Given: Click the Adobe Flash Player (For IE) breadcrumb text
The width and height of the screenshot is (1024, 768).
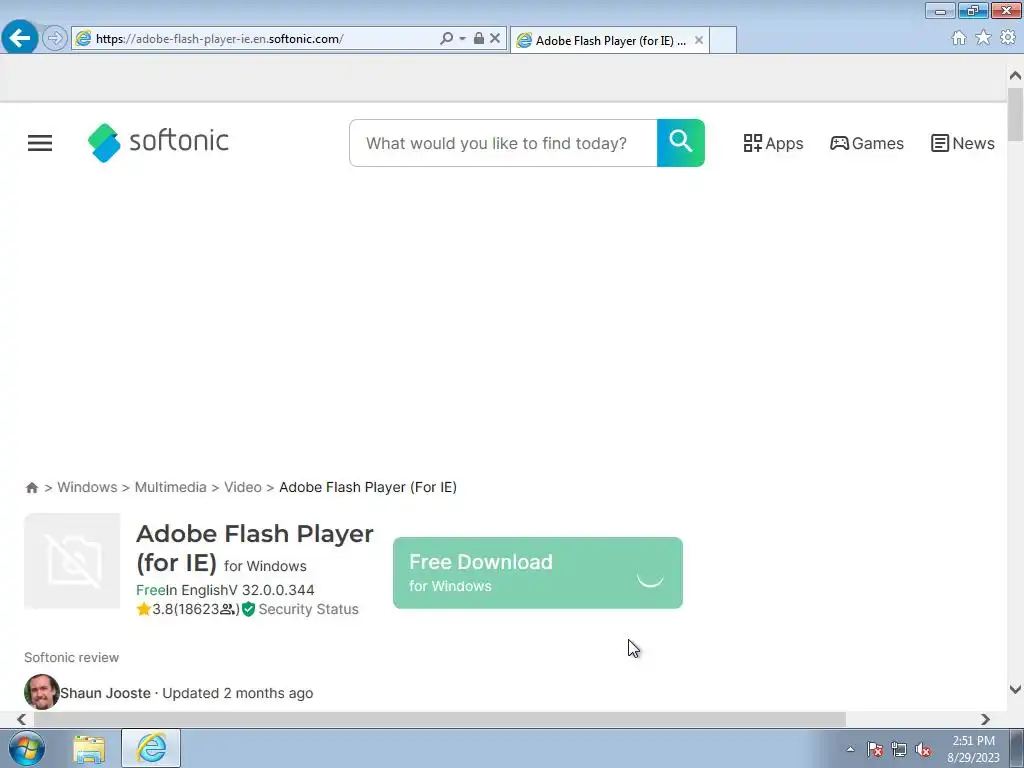Looking at the screenshot, I should (368, 487).
